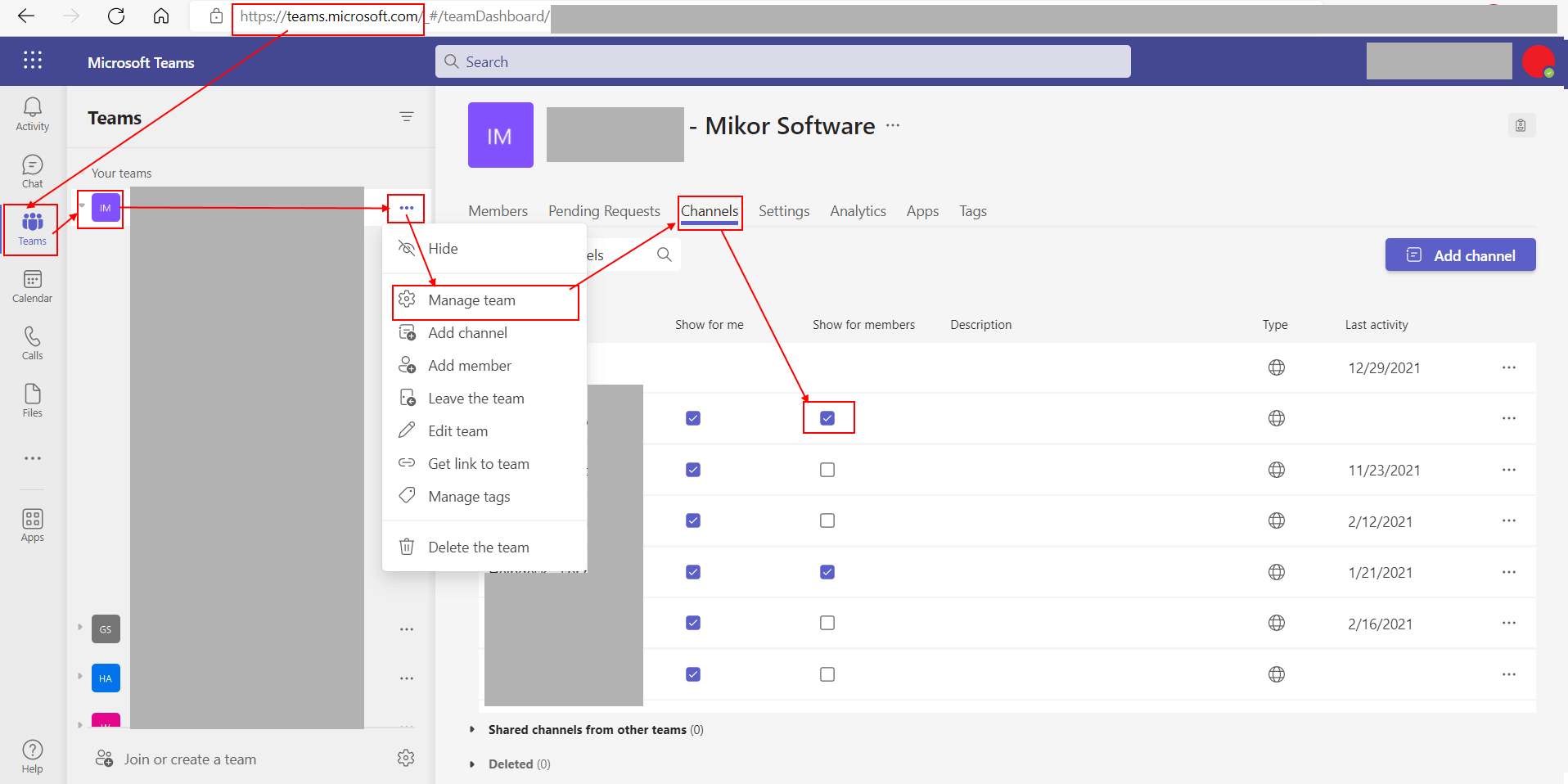Screen dimensions: 1568x784
Task: Expand Shared channels from other teams
Action: [472, 729]
